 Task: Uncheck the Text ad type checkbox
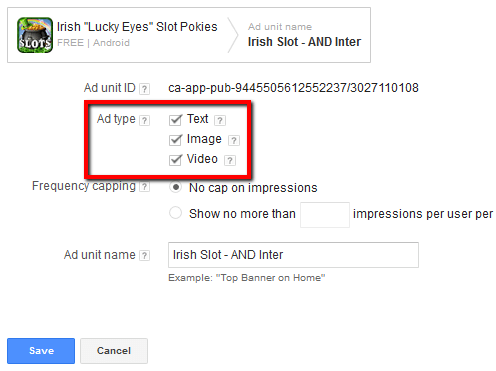[x=175, y=120]
